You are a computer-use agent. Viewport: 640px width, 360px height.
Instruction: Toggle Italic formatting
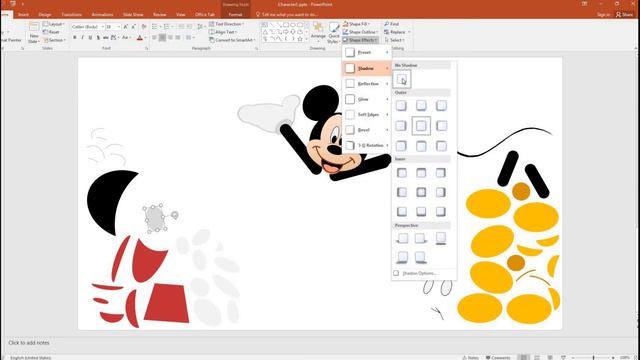[82, 38]
